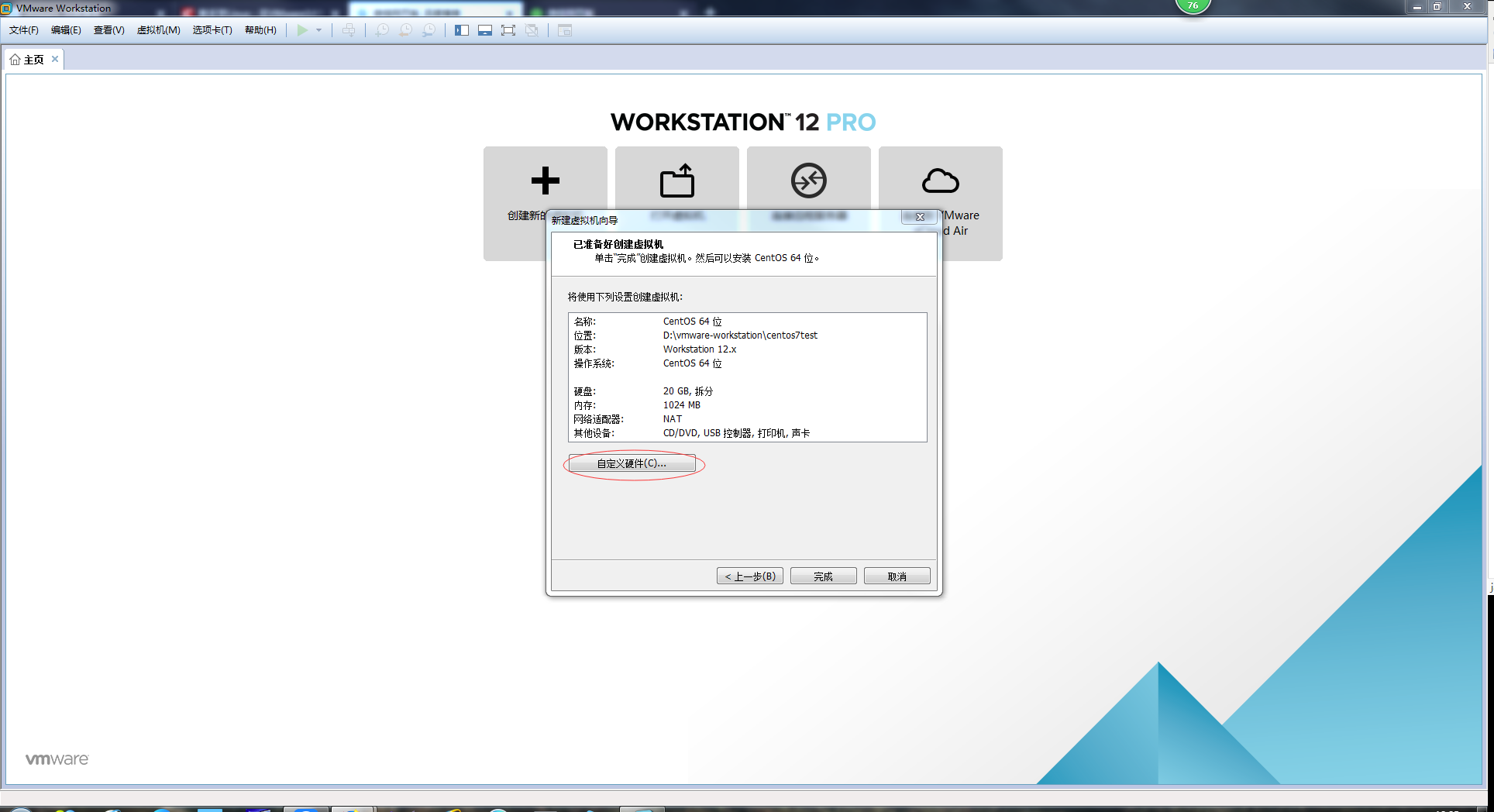This screenshot has height=812, width=1494.
Task: Click the VM location path D:\vmware-workstation\centos7test
Action: 740,335
